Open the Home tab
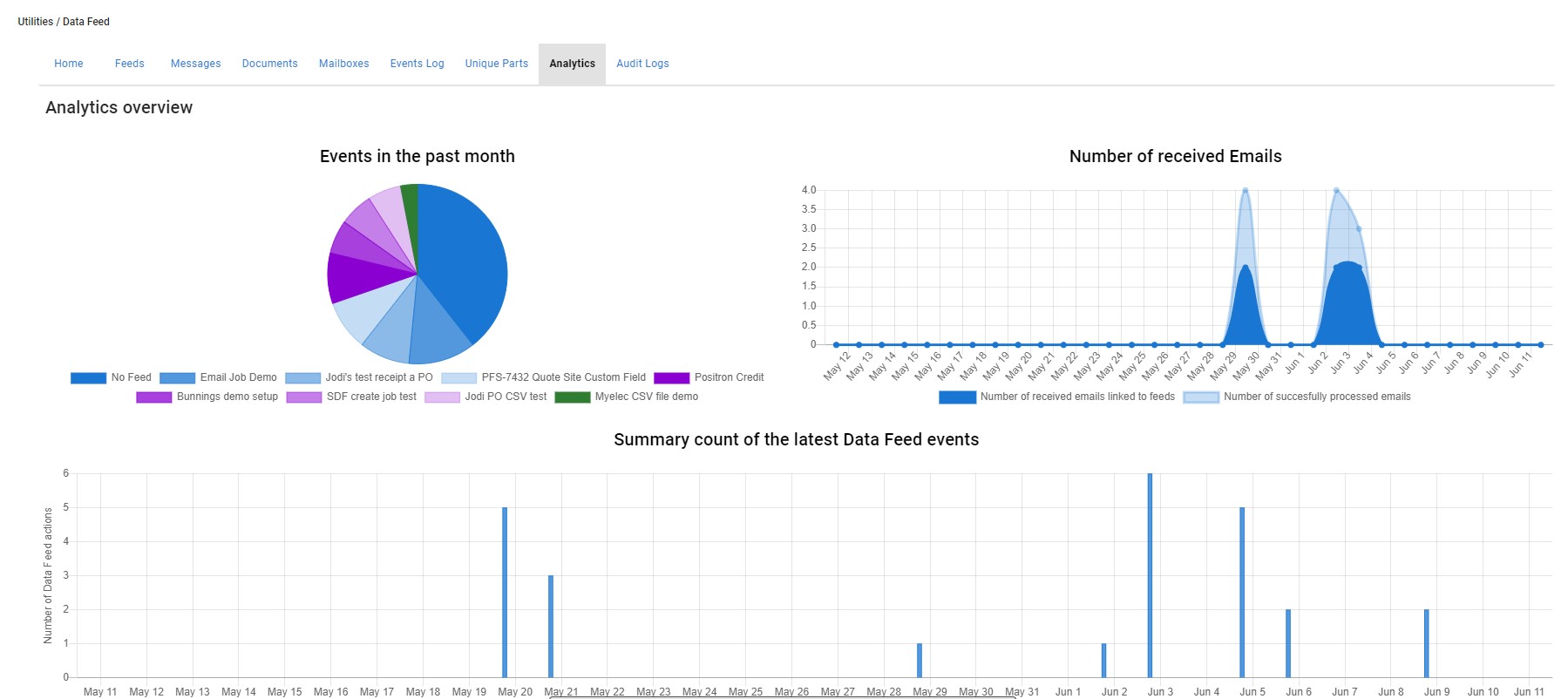The width and height of the screenshot is (1568, 699). (69, 64)
